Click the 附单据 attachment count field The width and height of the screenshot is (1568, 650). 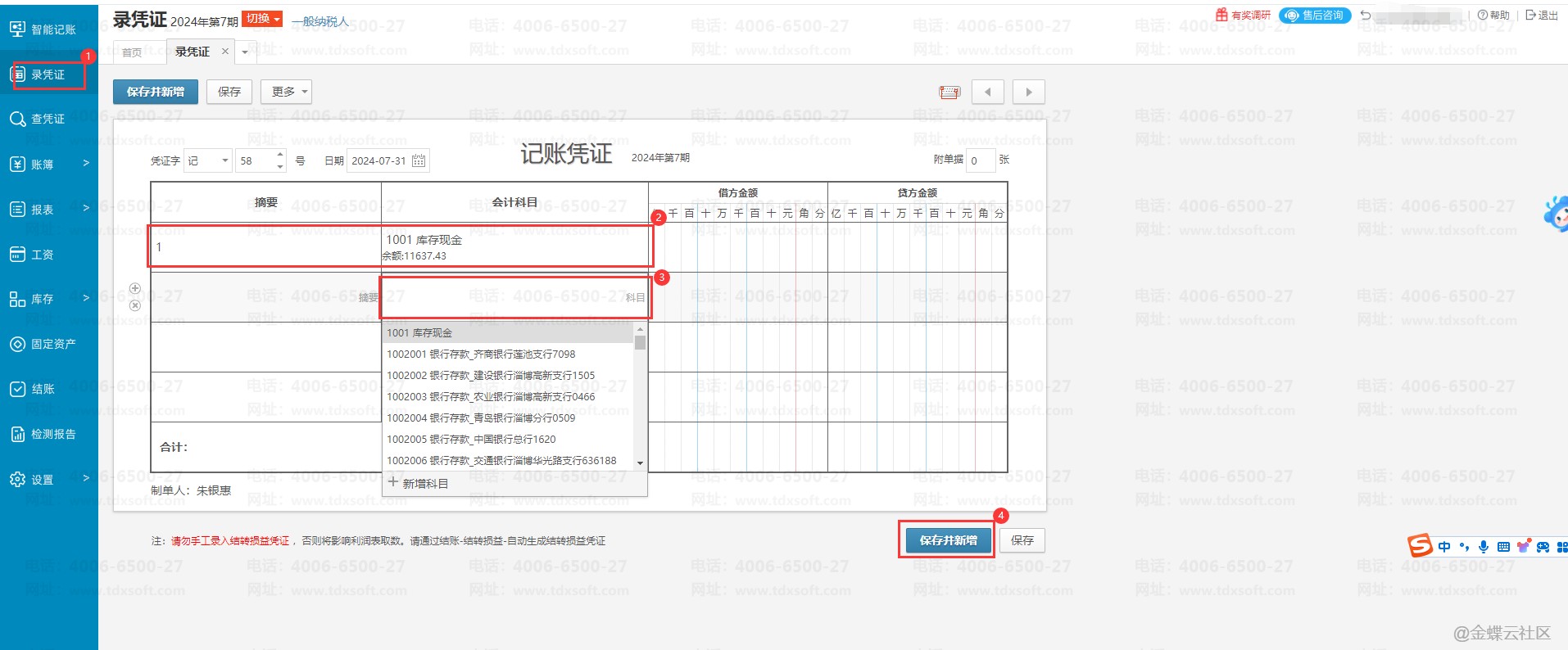[x=980, y=160]
